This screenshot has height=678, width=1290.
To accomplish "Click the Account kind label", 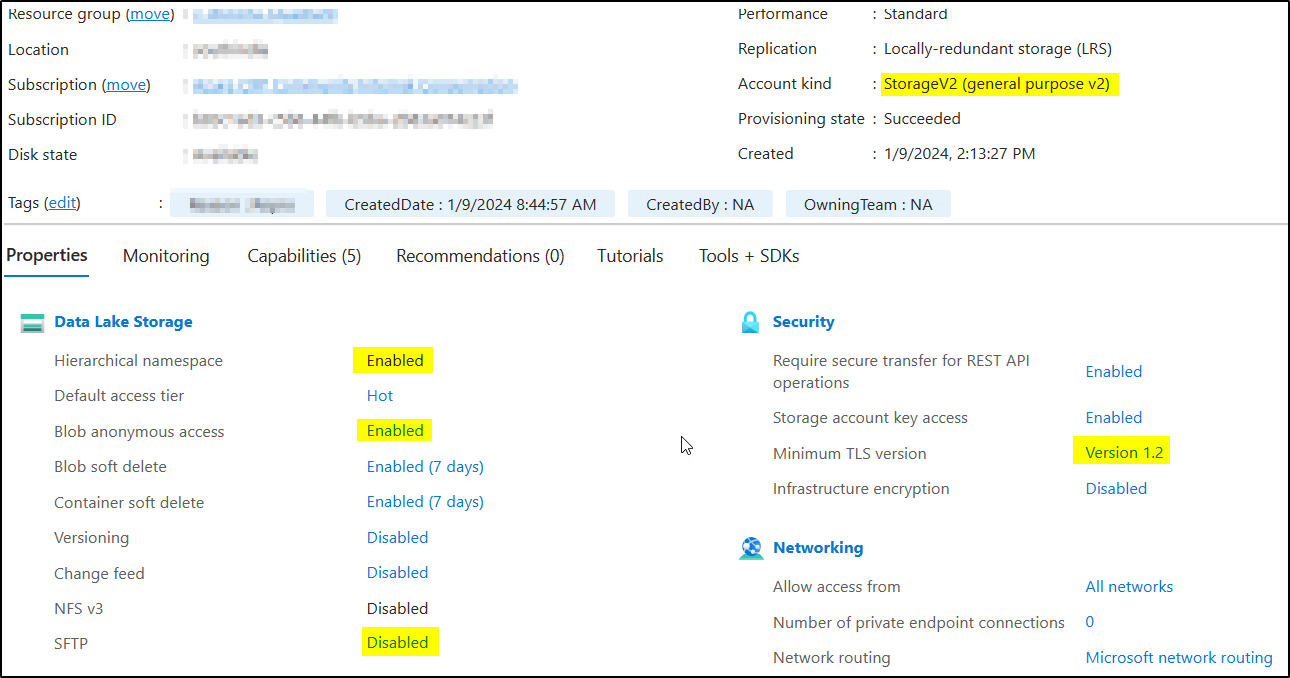I will click(x=785, y=84).
